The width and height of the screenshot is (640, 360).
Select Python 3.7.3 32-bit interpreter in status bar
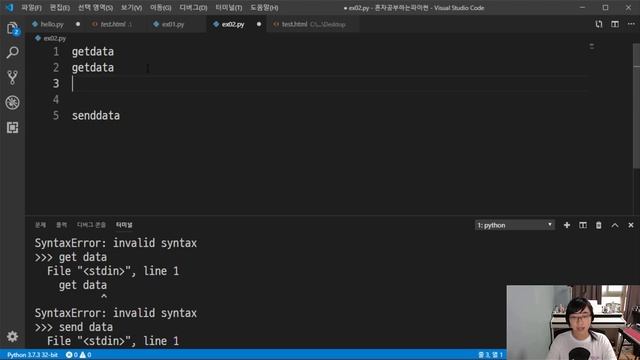(32, 355)
